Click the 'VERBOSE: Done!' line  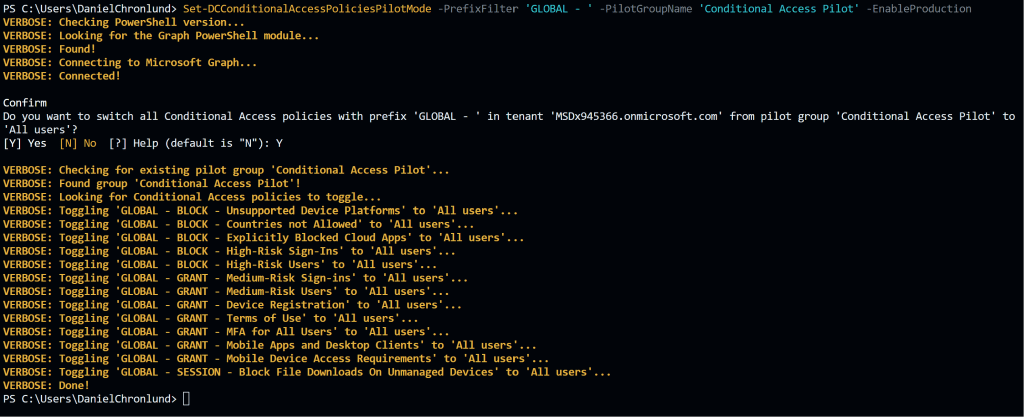click(x=46, y=385)
